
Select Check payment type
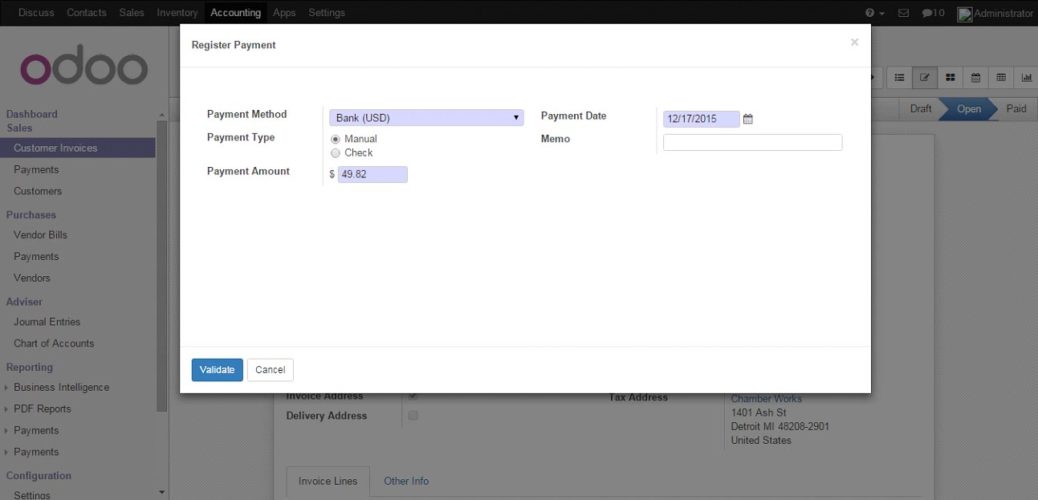pos(335,153)
